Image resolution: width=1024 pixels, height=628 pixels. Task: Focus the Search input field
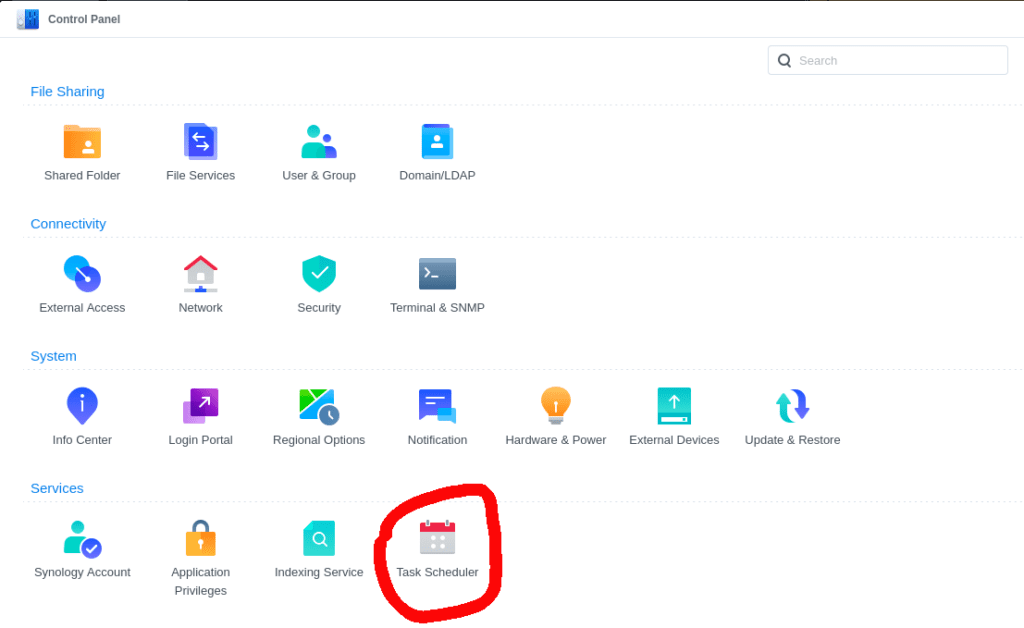click(x=888, y=60)
